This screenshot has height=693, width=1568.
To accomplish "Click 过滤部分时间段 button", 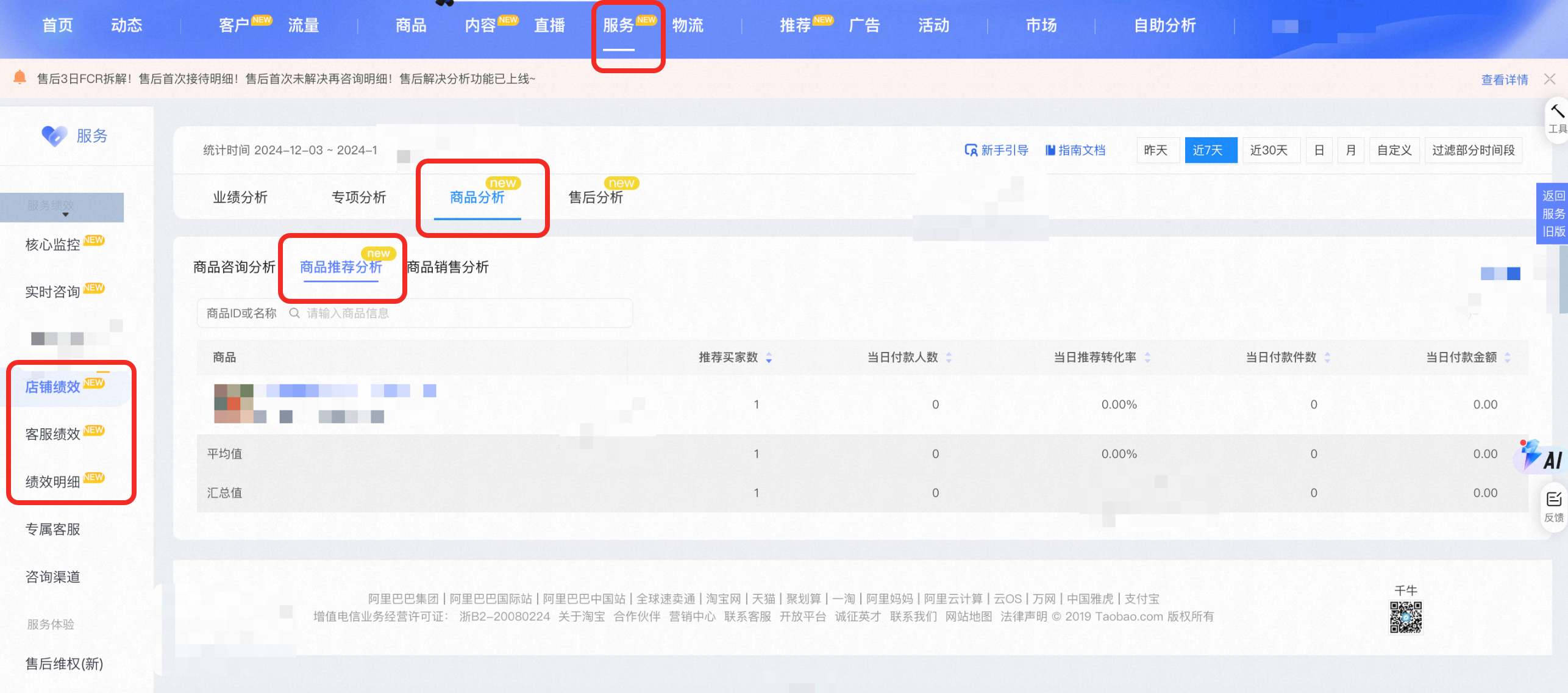I will click(1474, 150).
